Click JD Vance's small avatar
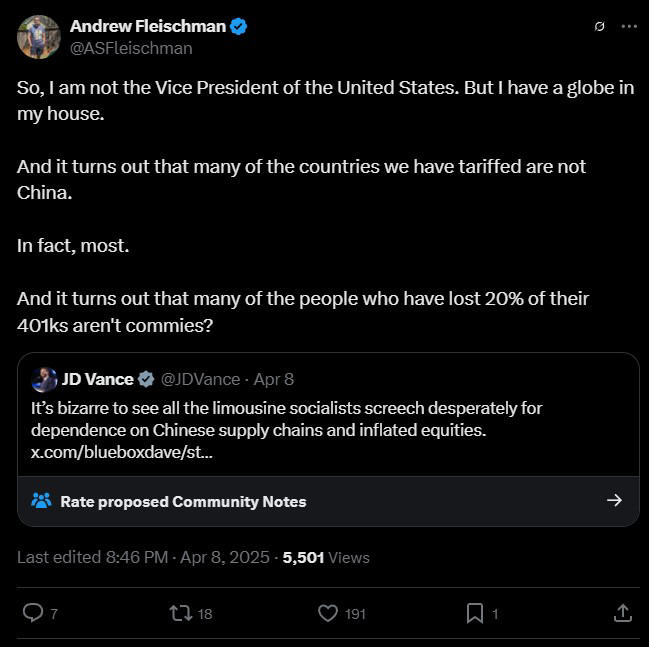Viewport: 649px width, 647px height. [x=44, y=379]
